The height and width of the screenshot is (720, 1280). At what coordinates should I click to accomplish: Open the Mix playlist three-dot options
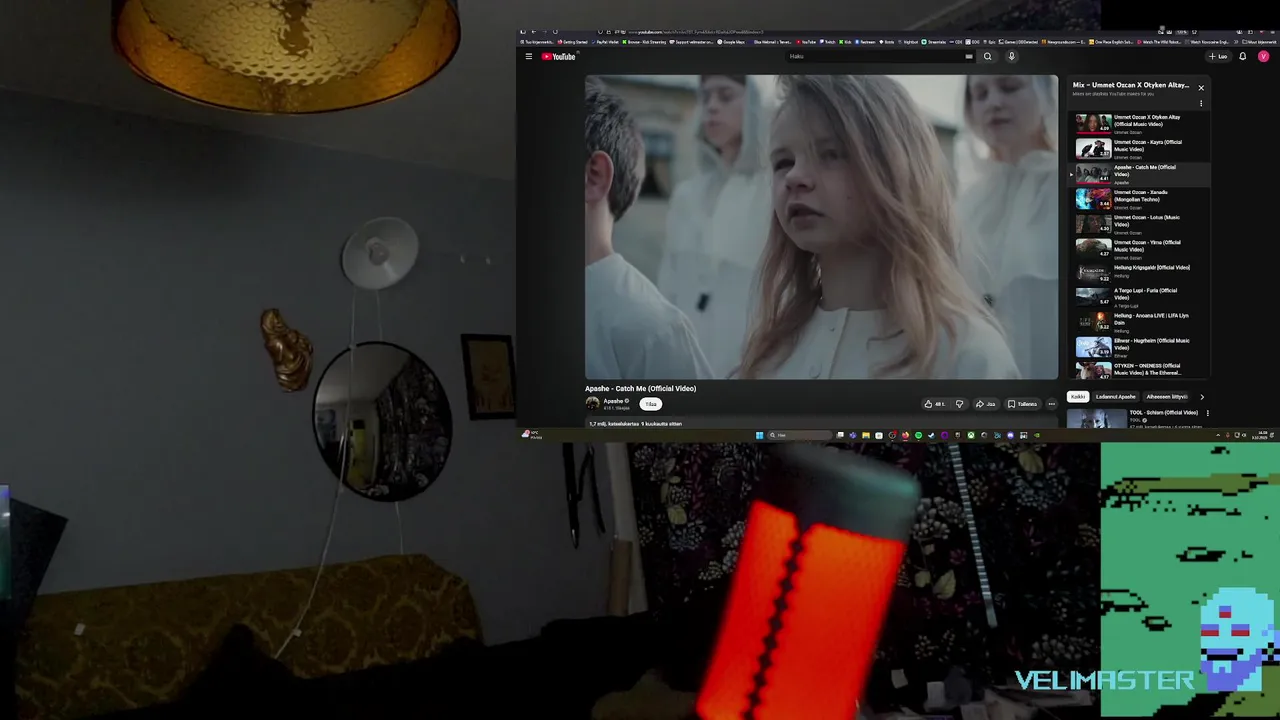[1201, 103]
